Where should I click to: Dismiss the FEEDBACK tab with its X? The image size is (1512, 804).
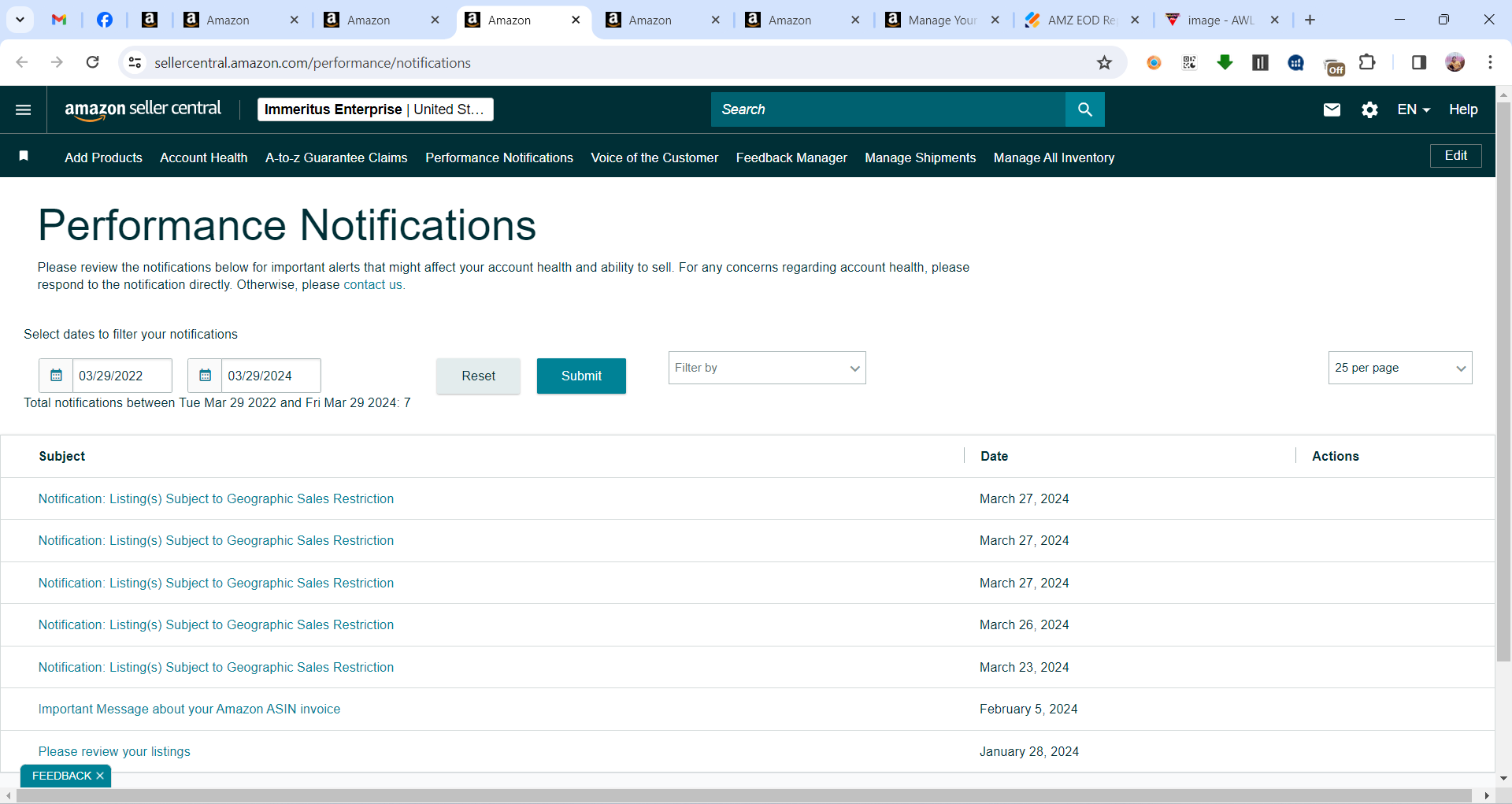pos(100,776)
